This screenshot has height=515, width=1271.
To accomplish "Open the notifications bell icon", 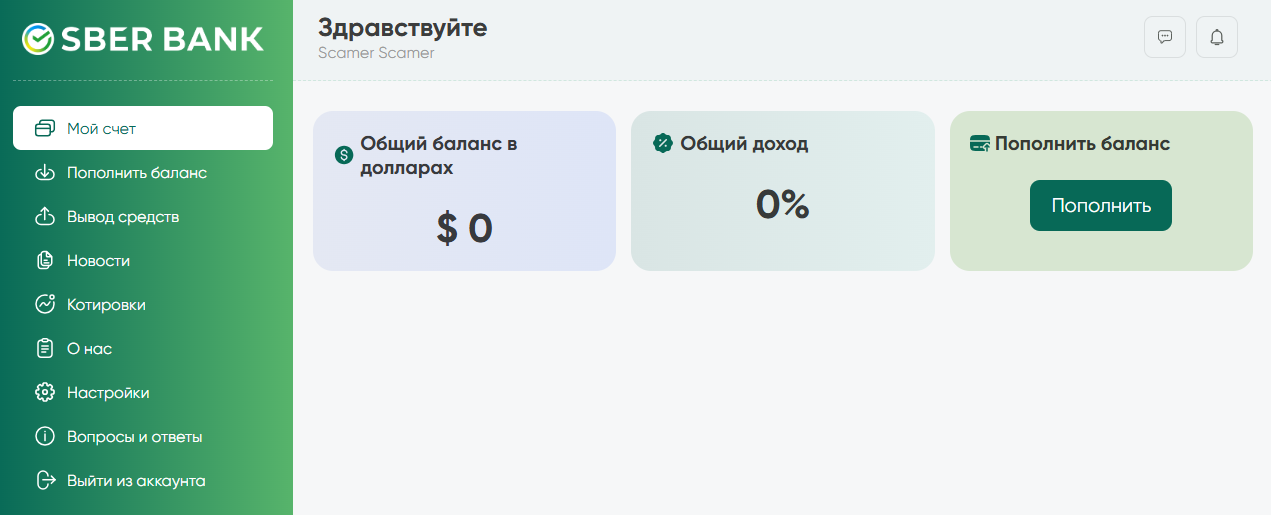I will (1217, 38).
